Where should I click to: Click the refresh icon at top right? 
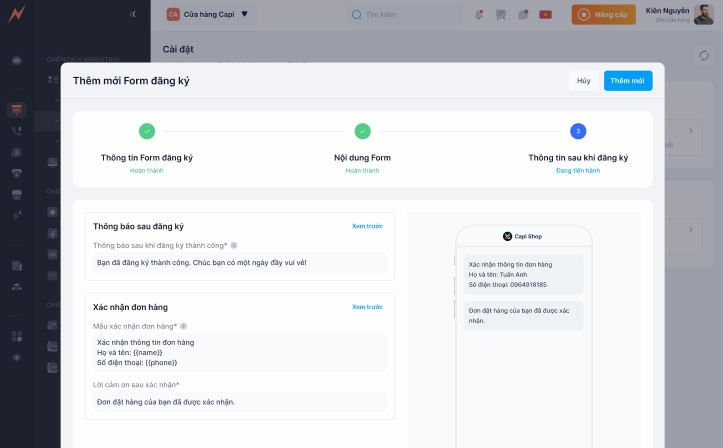(703, 55)
